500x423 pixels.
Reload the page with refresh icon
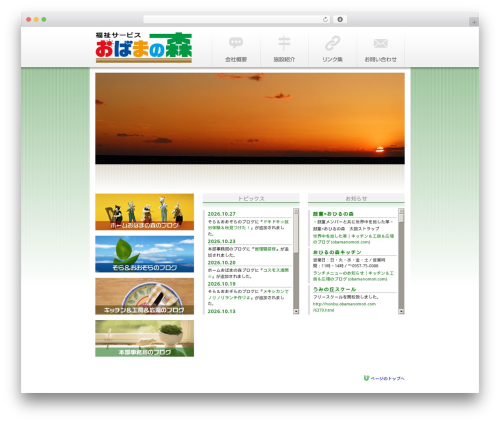325,19
